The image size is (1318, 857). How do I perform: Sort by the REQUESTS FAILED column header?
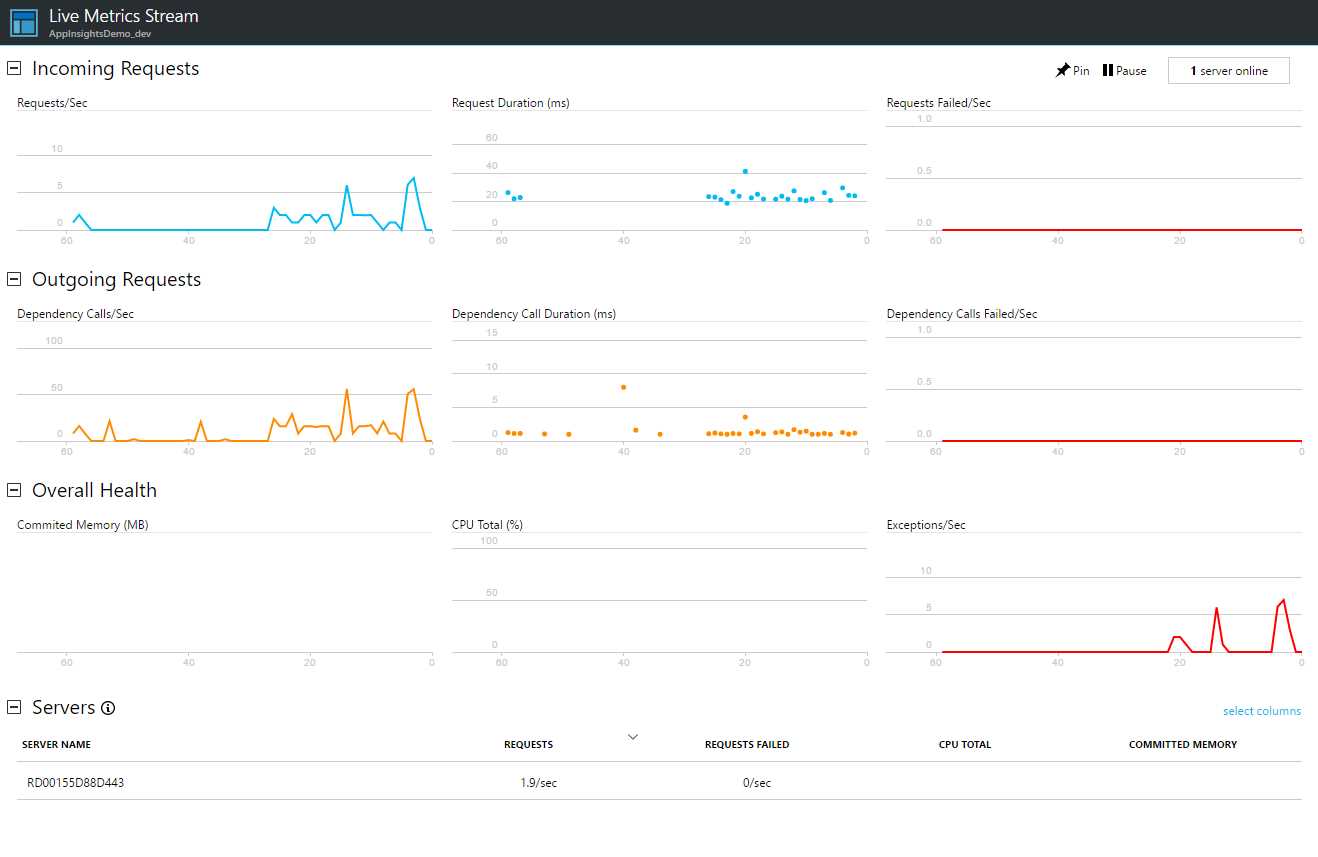(746, 744)
